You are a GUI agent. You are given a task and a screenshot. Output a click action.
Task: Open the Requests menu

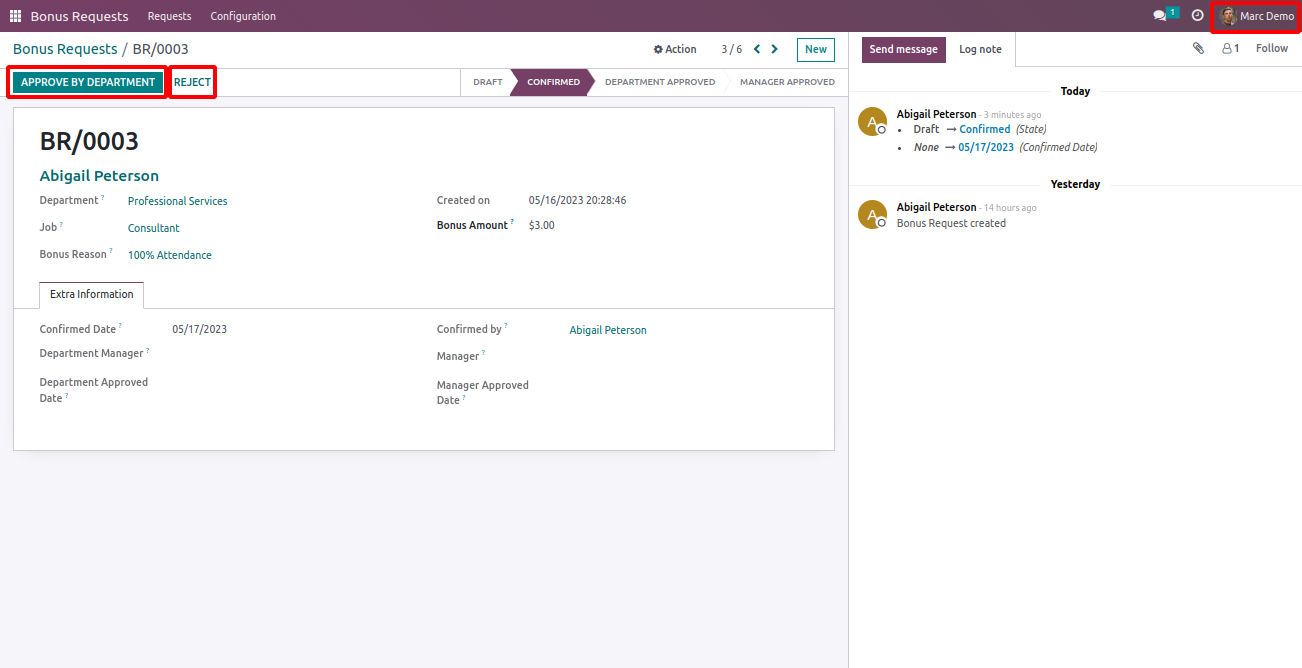tap(169, 16)
